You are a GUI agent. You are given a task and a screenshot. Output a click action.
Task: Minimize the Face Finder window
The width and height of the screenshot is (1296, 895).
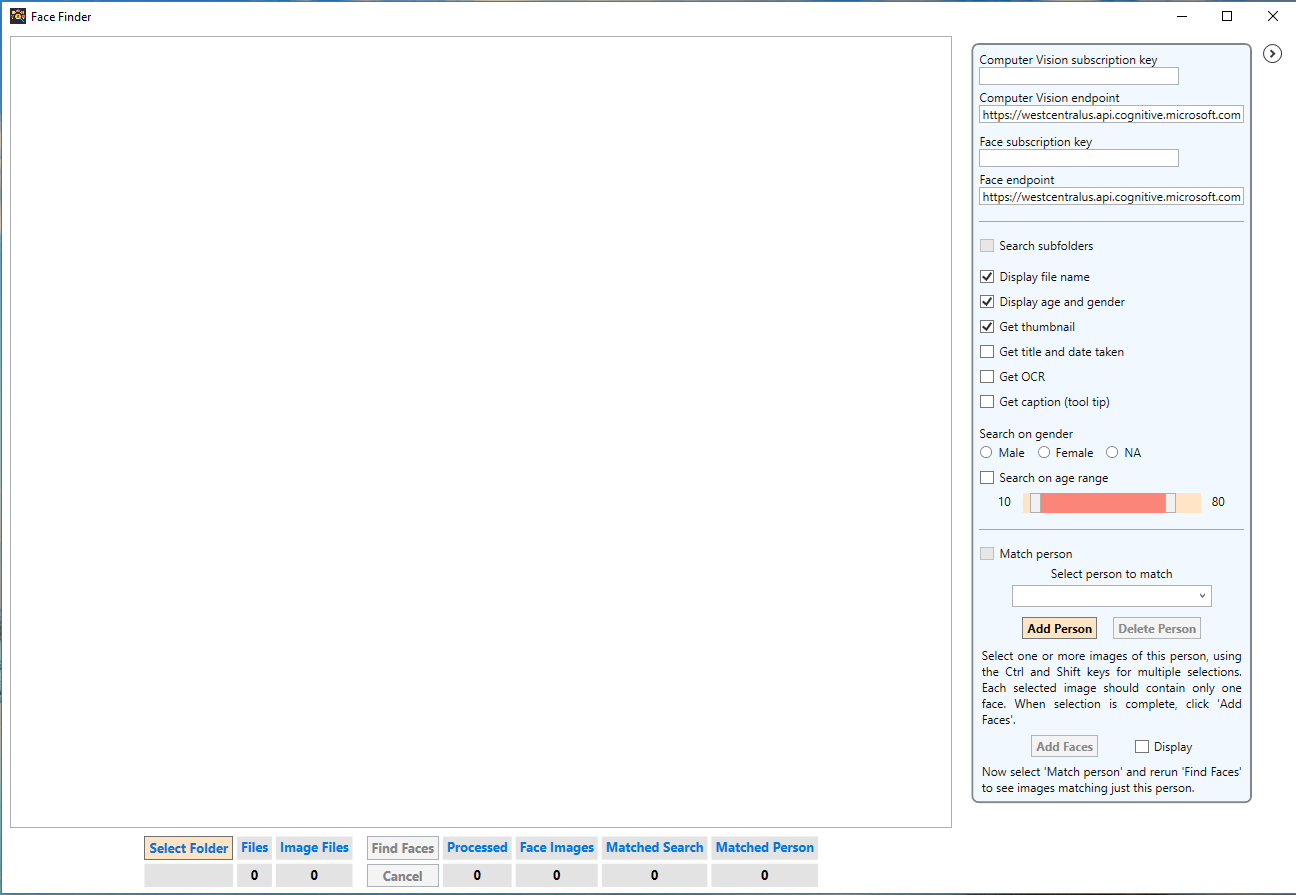(1181, 16)
